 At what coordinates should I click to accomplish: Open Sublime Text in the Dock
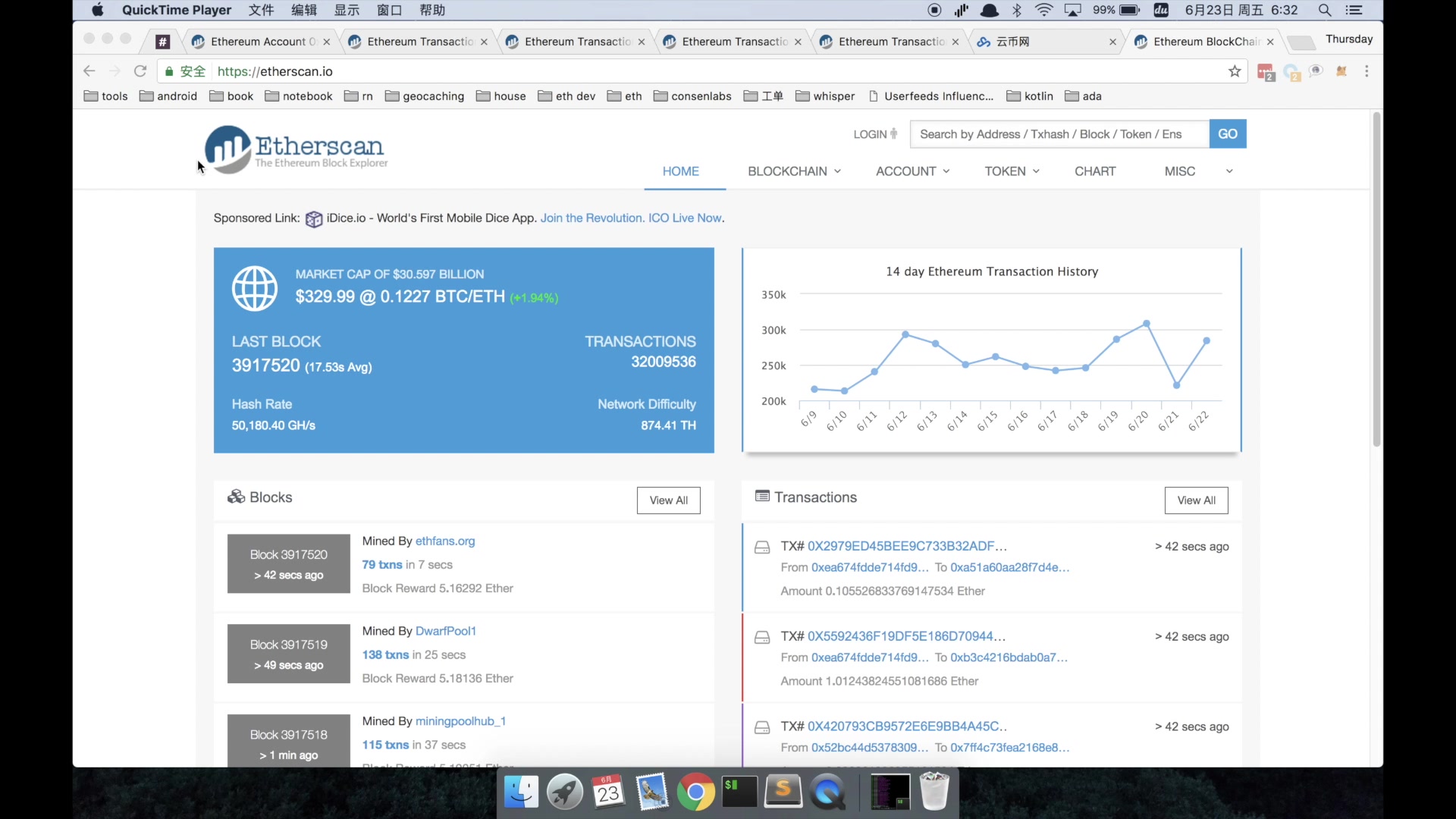click(x=783, y=792)
